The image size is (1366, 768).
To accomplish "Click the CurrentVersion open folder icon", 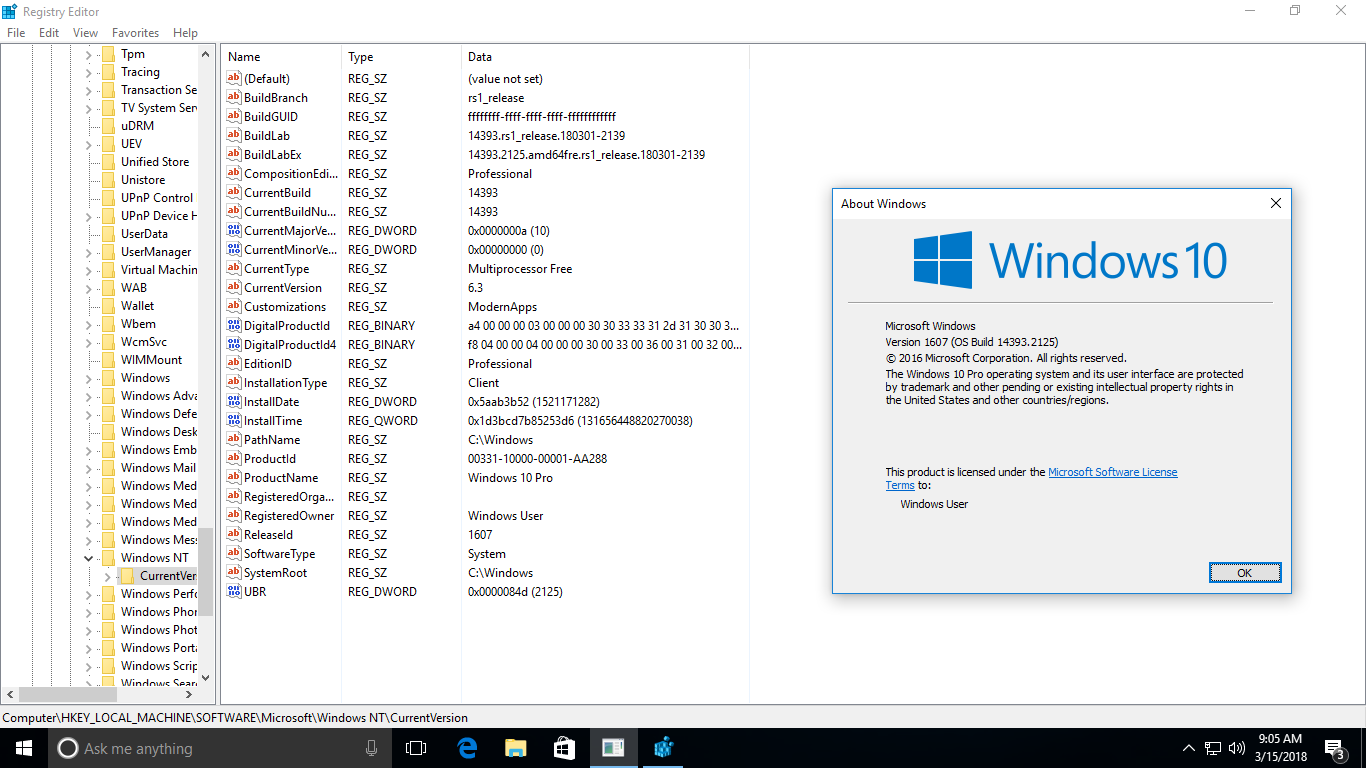I will tap(127, 576).
